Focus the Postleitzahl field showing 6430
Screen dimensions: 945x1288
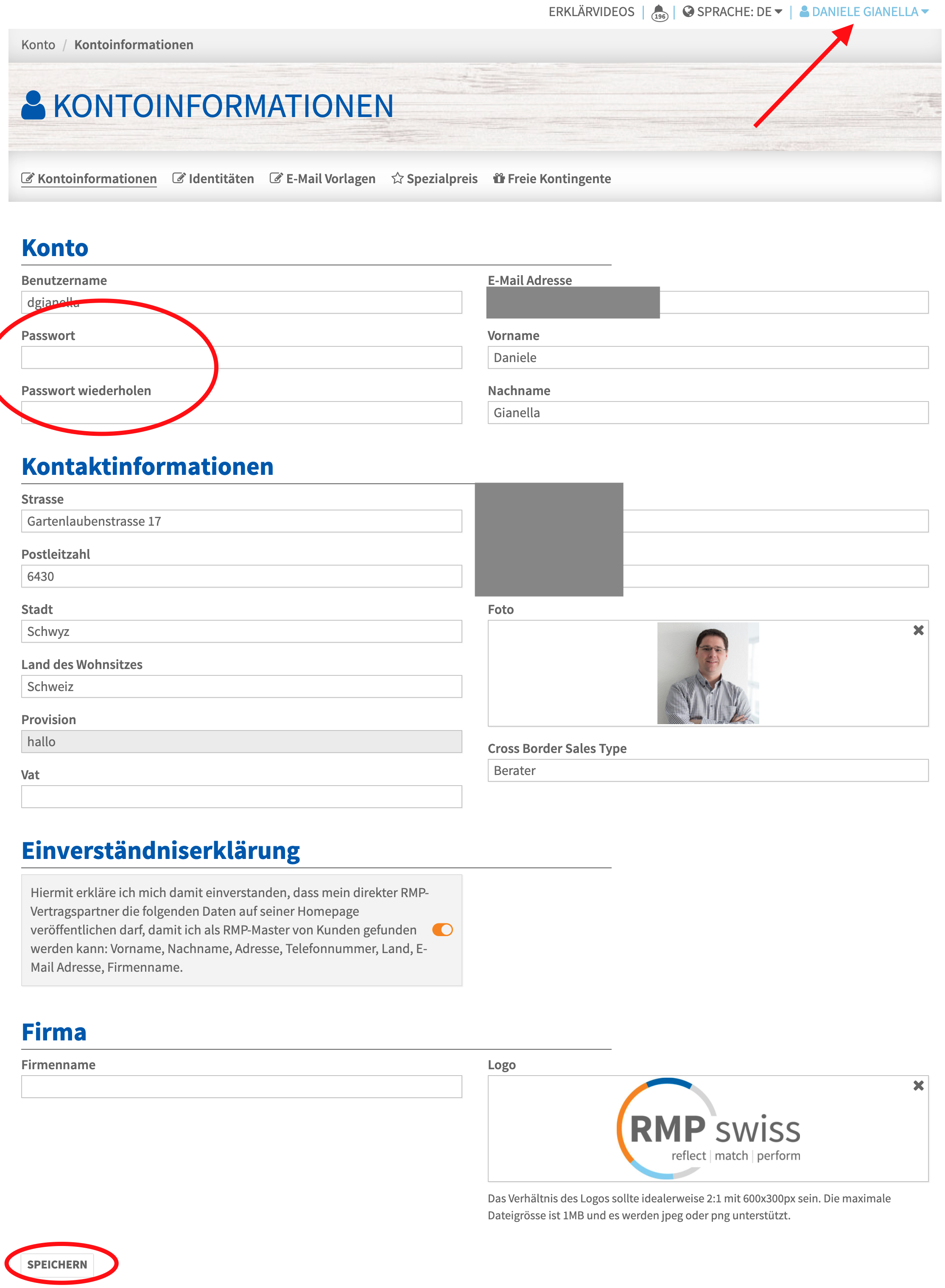coord(241,576)
